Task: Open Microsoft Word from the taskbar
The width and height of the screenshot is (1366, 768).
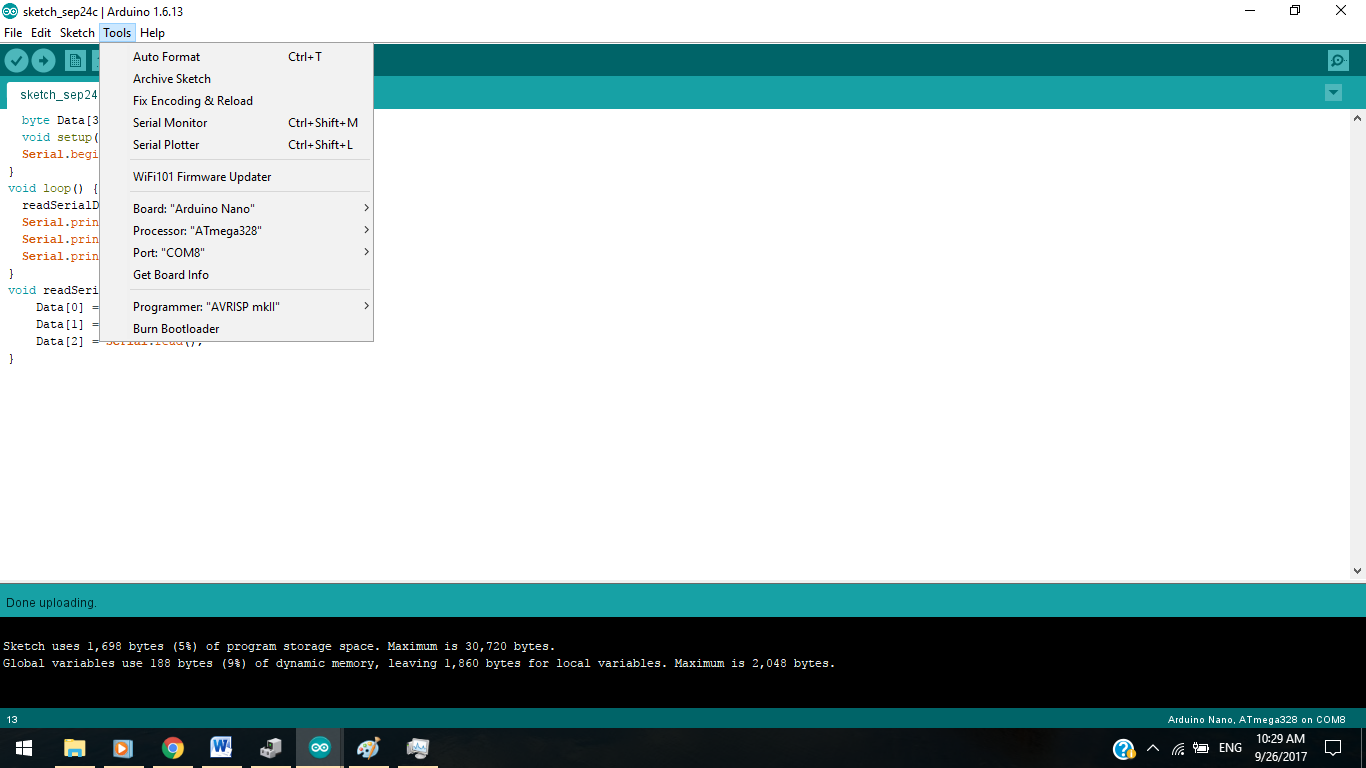Action: 221,748
